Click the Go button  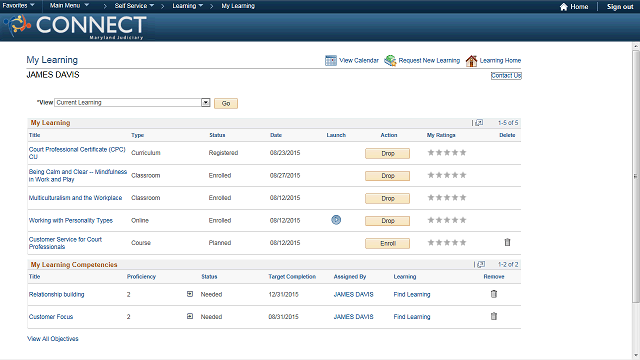(226, 103)
